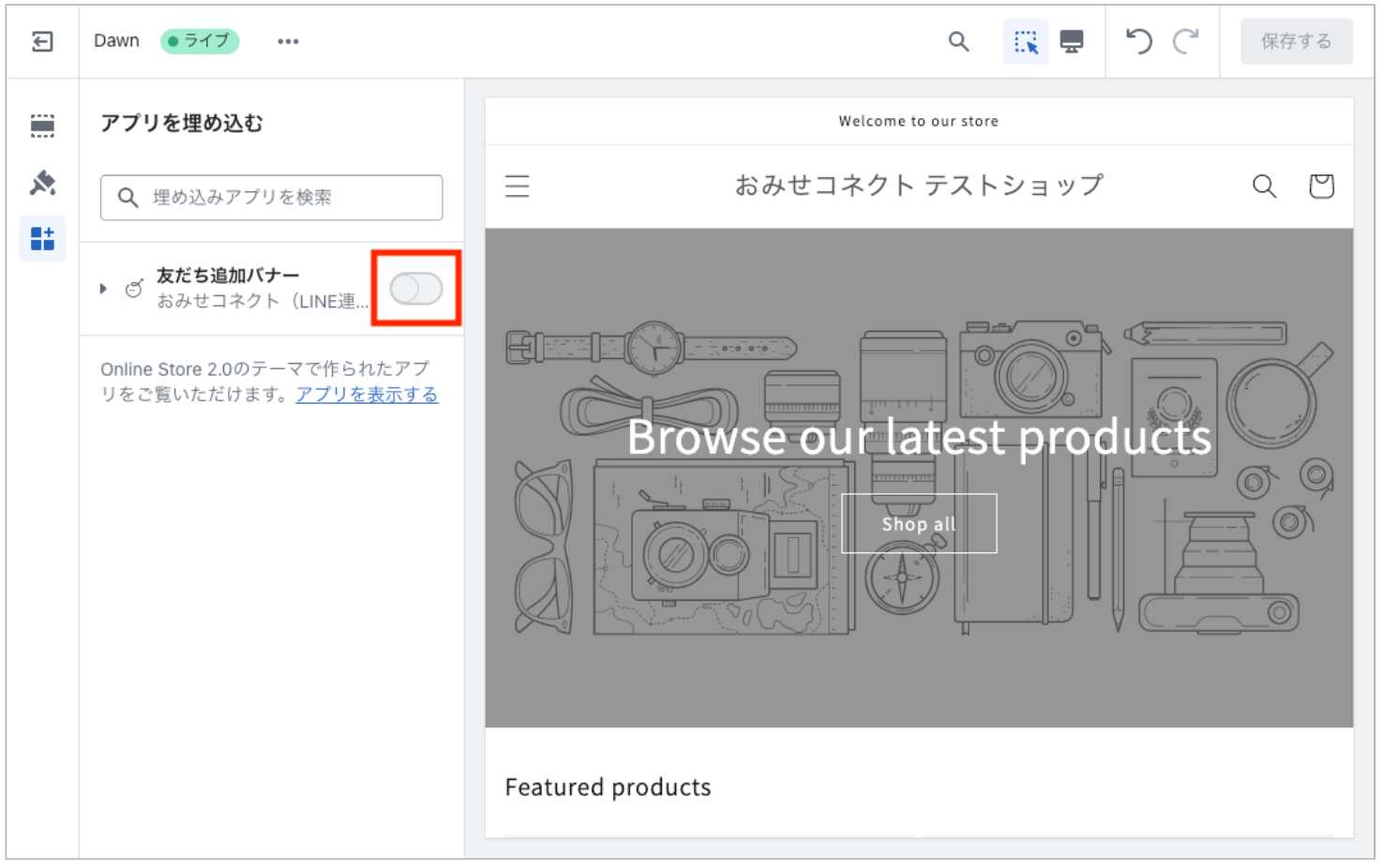Image resolution: width=1384 pixels, height=868 pixels.
Task: Open the three-dot more actions menu
Action: 288,41
